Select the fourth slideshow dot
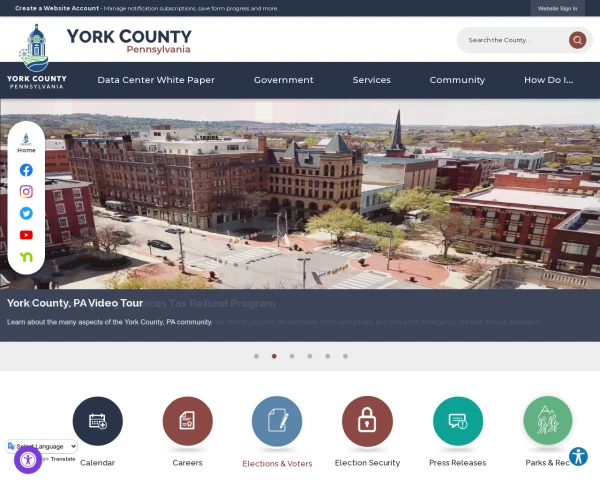The width and height of the screenshot is (600, 480). [x=310, y=356]
